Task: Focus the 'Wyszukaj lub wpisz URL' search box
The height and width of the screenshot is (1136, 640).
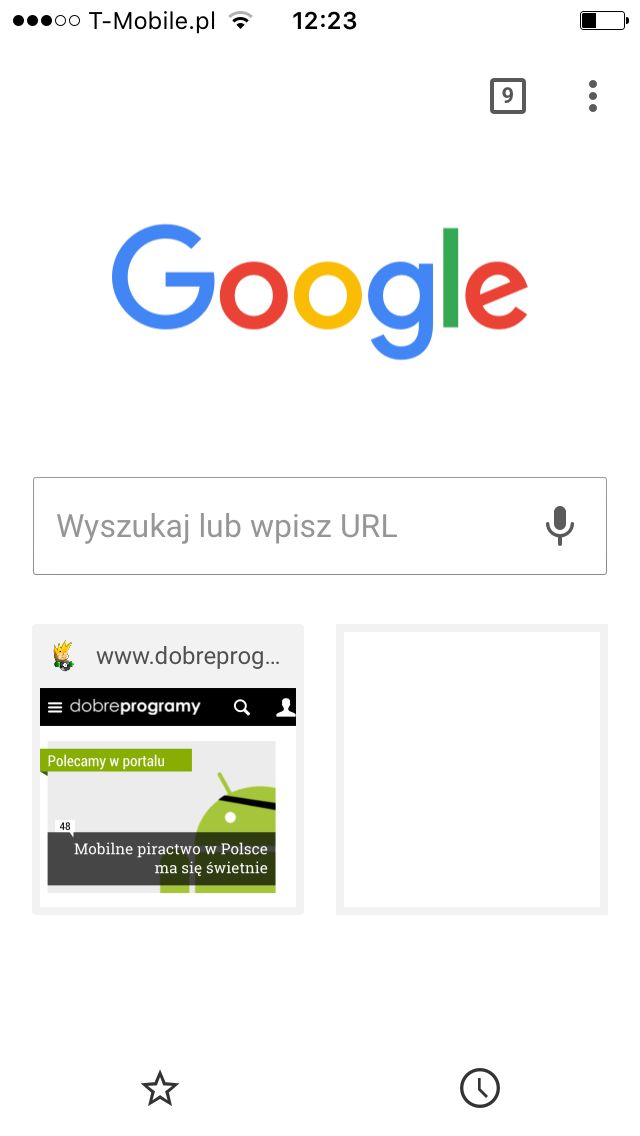Action: tap(320, 526)
